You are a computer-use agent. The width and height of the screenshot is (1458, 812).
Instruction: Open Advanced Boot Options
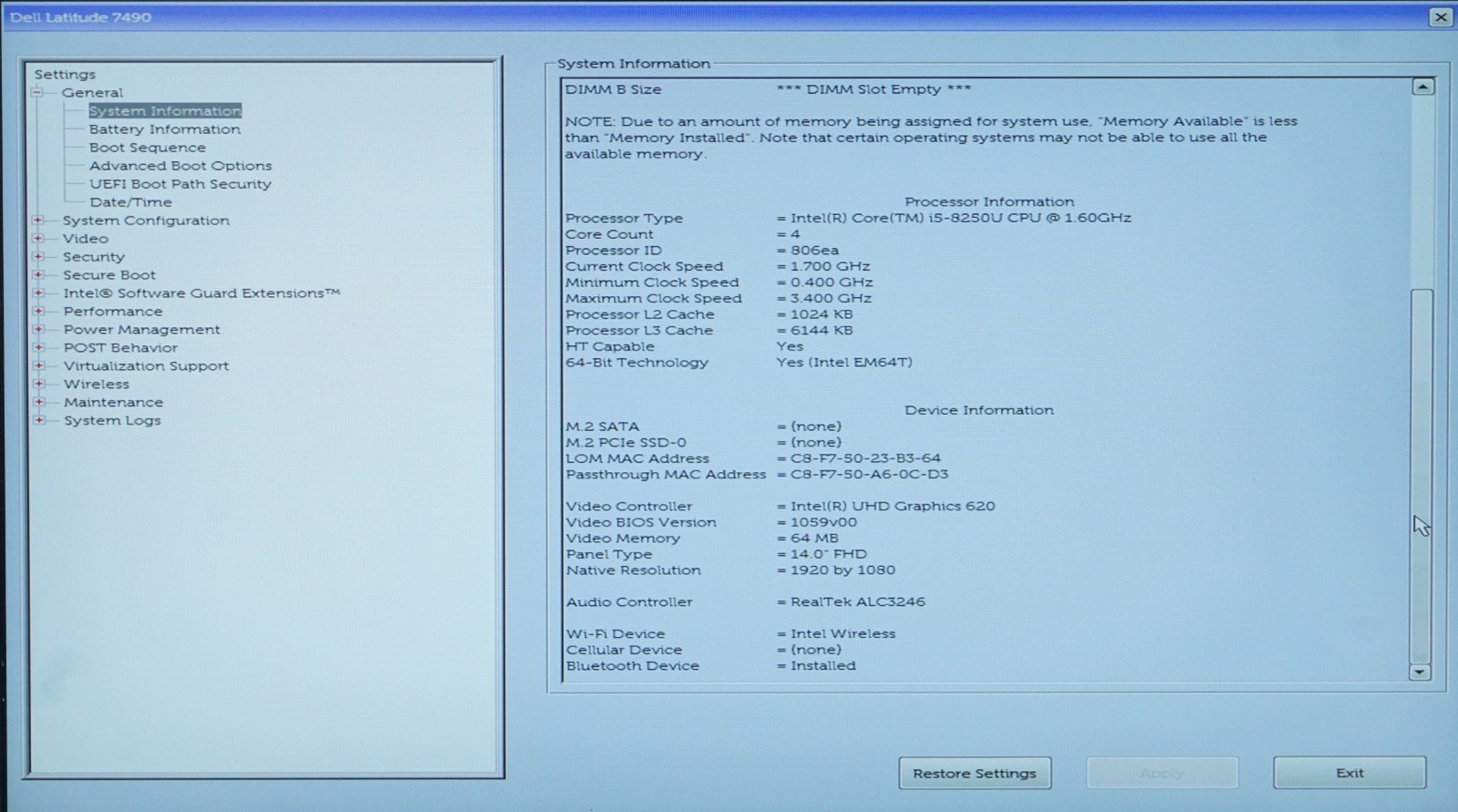[x=181, y=166]
